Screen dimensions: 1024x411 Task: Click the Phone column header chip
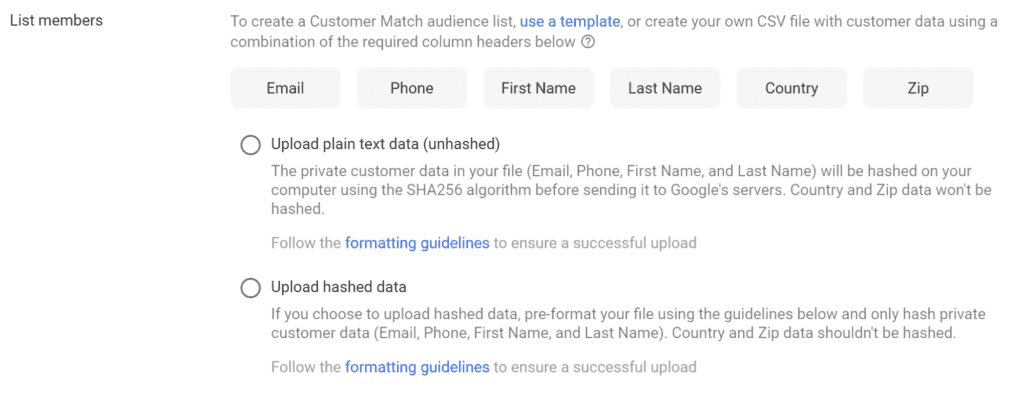pyautogui.click(x=412, y=88)
